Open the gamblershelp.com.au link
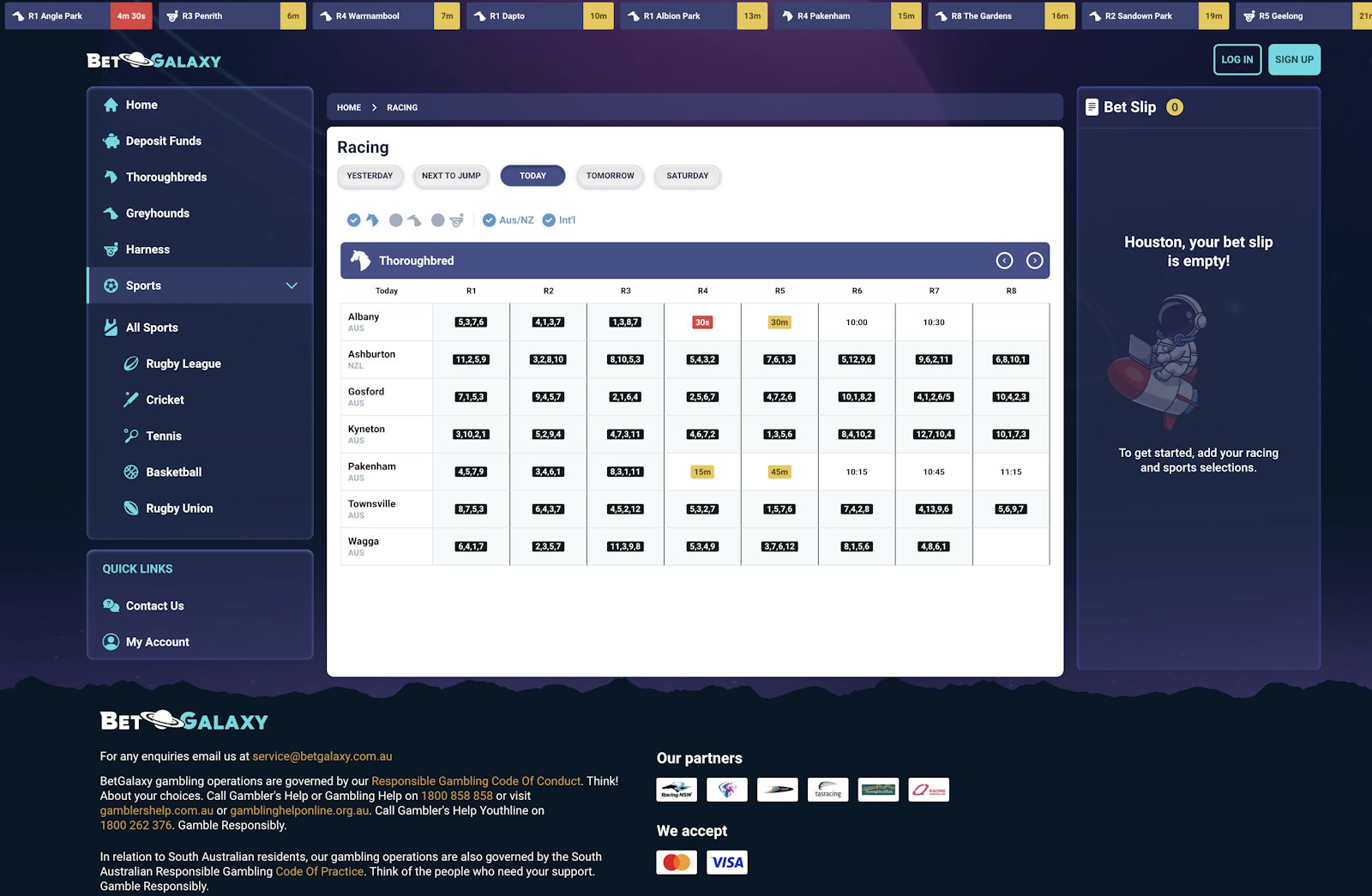The height and width of the screenshot is (896, 1372). click(154, 809)
